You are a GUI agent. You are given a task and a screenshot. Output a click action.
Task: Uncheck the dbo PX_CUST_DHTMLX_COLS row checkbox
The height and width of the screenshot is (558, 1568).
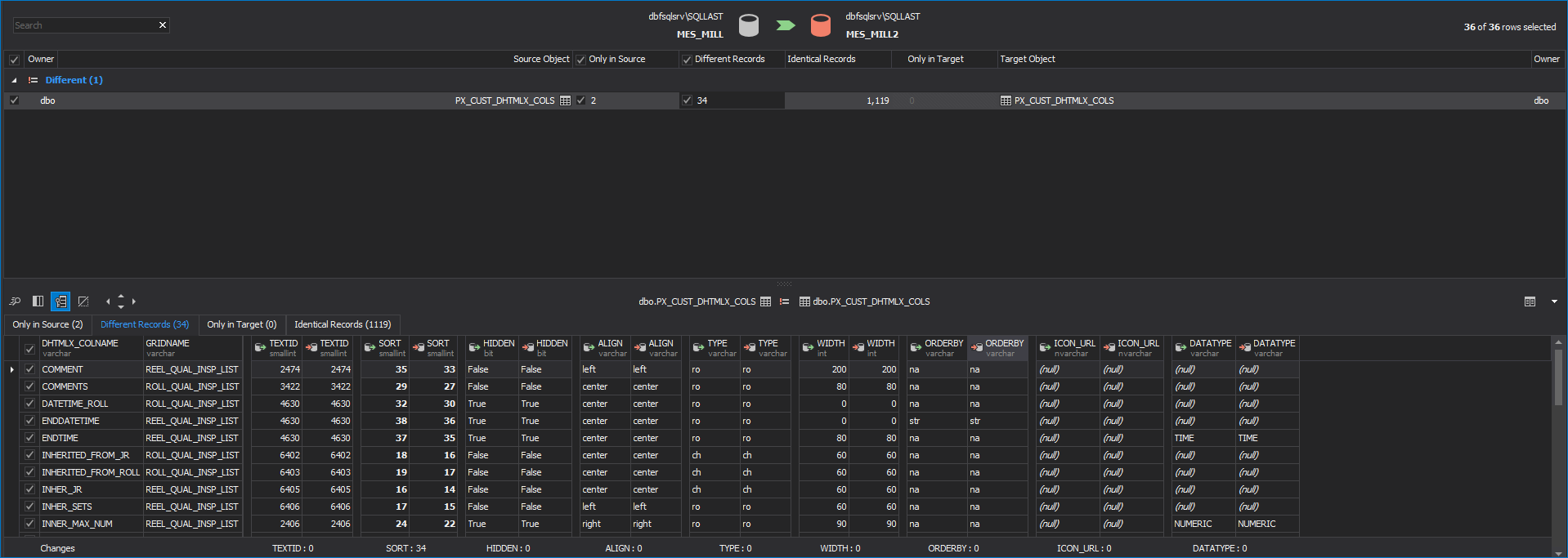pyautogui.click(x=14, y=100)
